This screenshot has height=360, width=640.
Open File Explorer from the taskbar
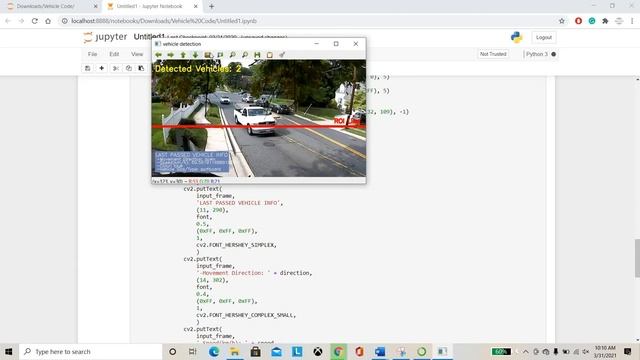coord(235,351)
